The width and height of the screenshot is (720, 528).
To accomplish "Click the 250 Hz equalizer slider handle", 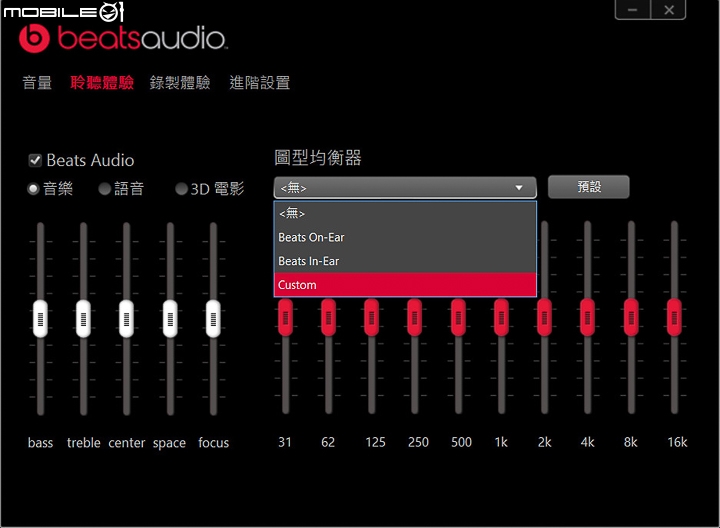I will click(415, 317).
